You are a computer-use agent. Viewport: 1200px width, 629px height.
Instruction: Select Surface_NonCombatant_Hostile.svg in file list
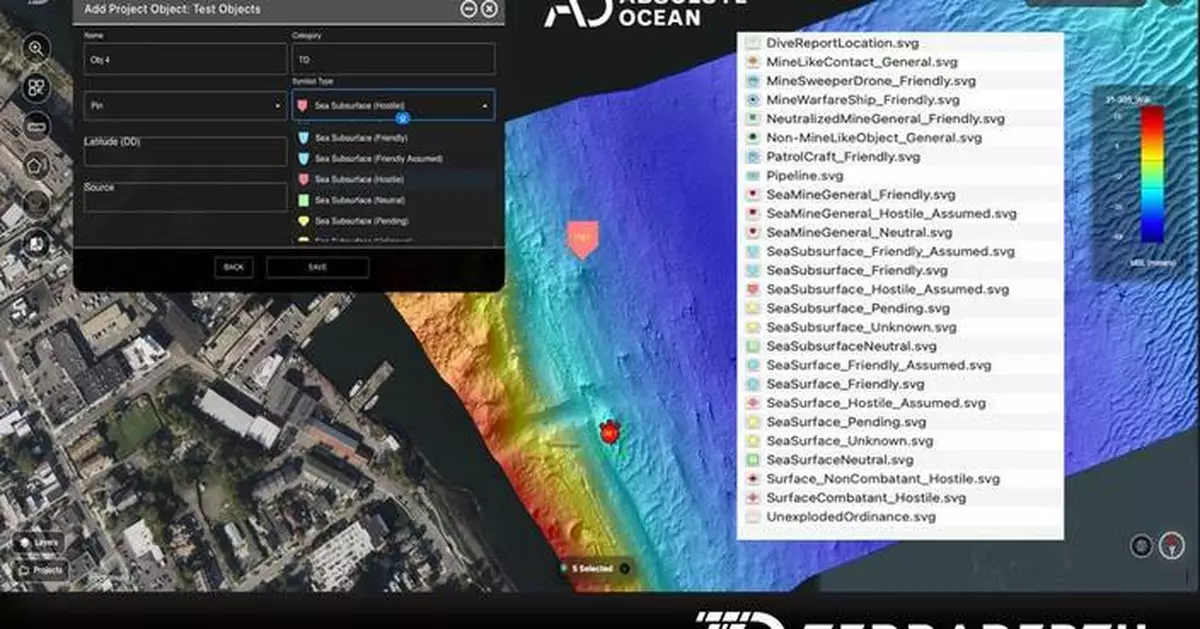tap(883, 479)
